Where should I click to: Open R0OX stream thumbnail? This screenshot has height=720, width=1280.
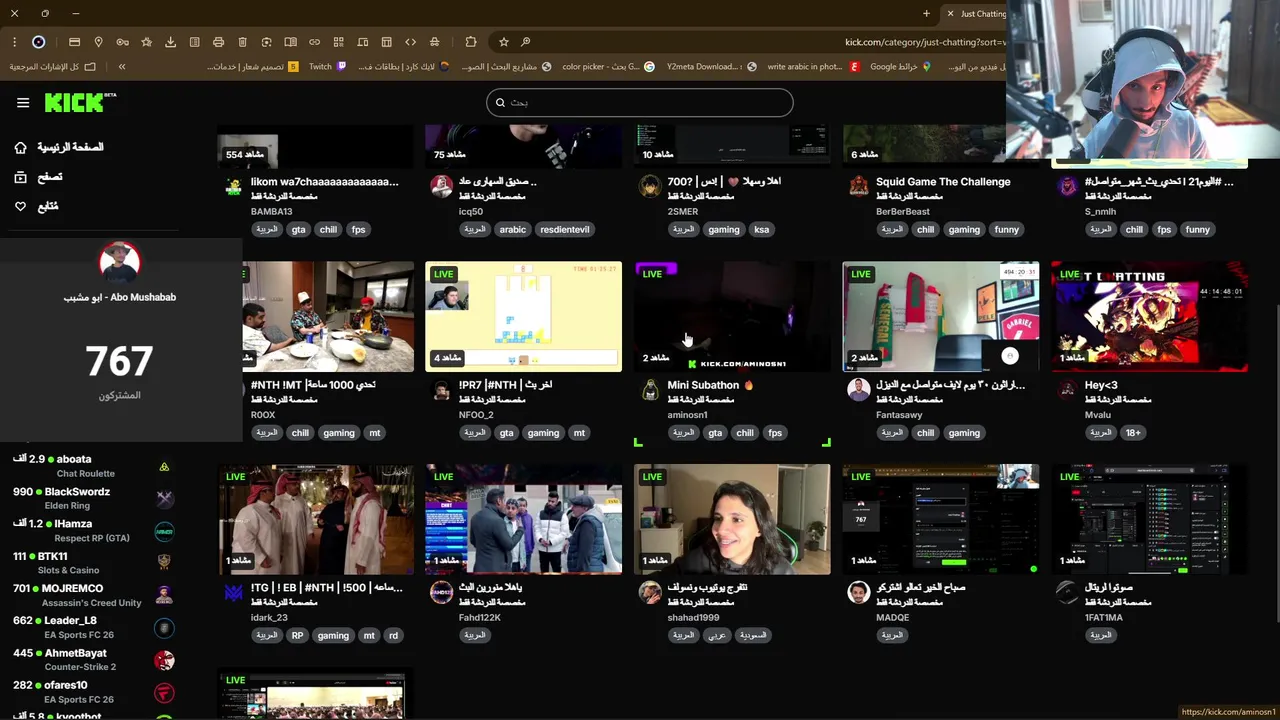click(328, 317)
